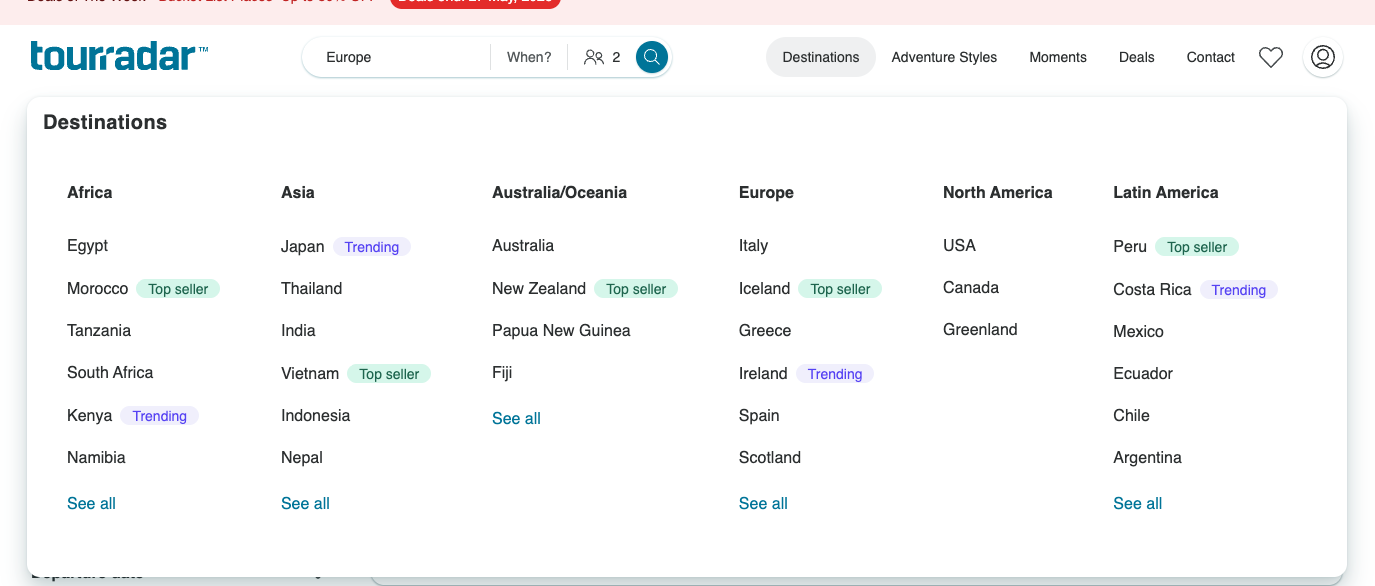Choose Ireland destination
Viewport: 1375px width, 586px height.
[763, 373]
